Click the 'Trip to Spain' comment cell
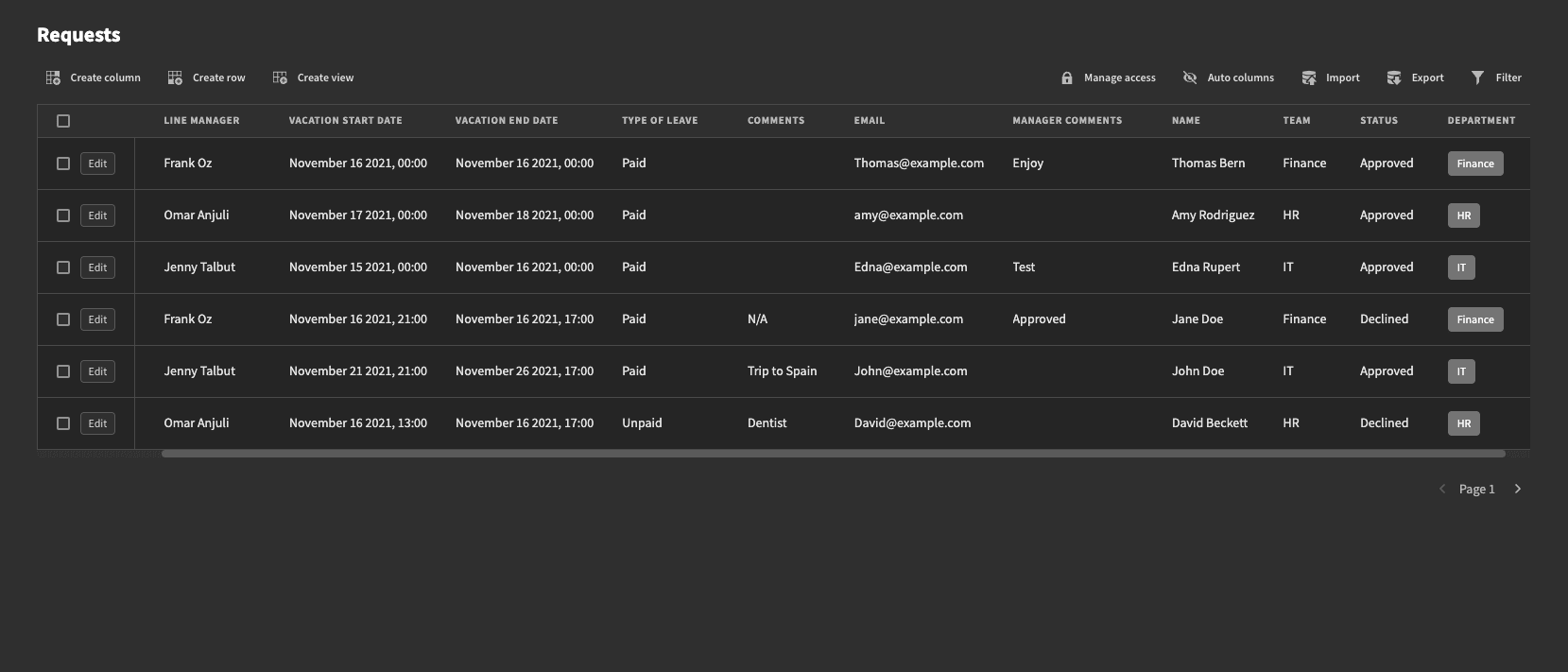The height and width of the screenshot is (672, 1568). (782, 371)
